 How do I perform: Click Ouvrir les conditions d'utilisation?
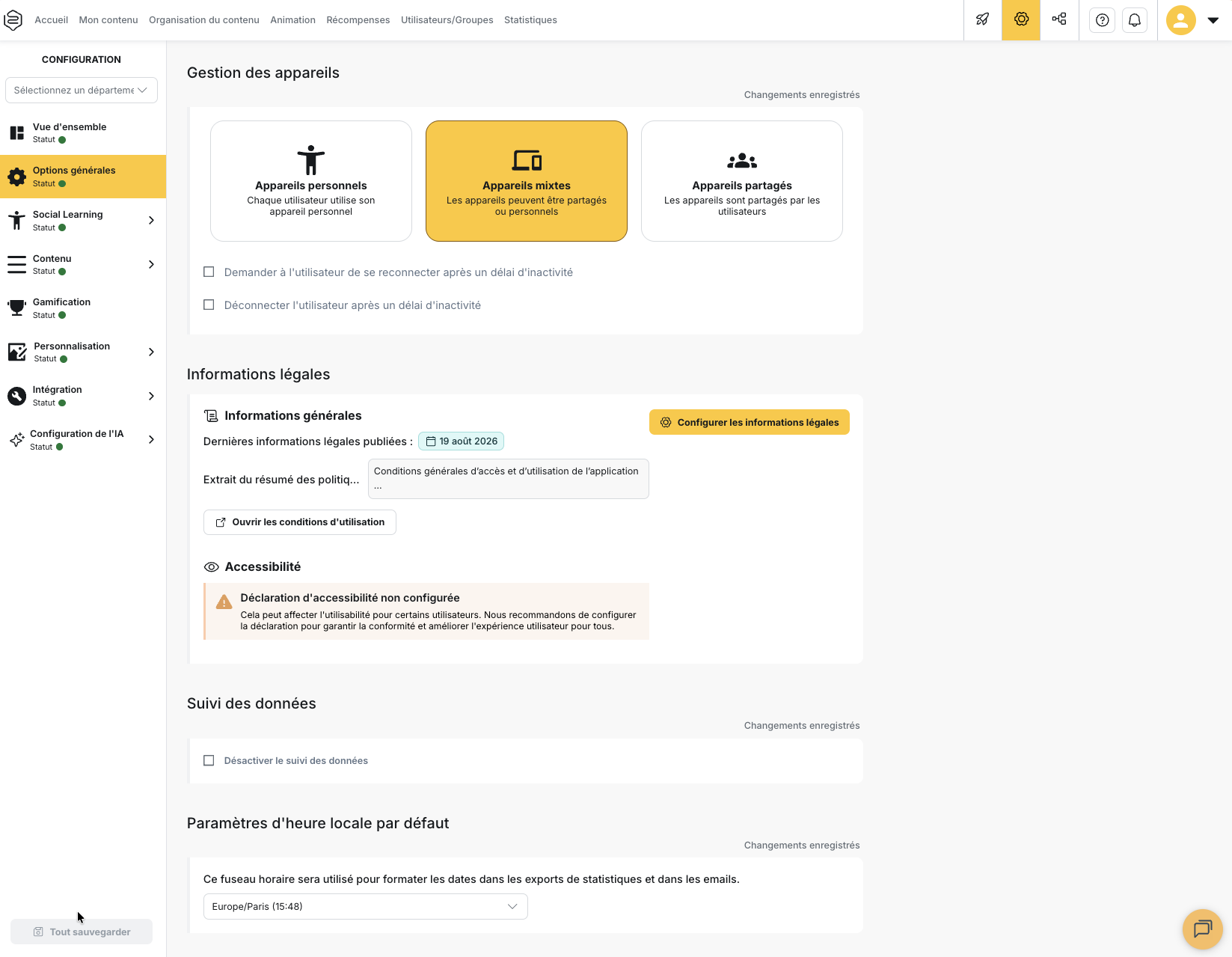click(x=300, y=522)
